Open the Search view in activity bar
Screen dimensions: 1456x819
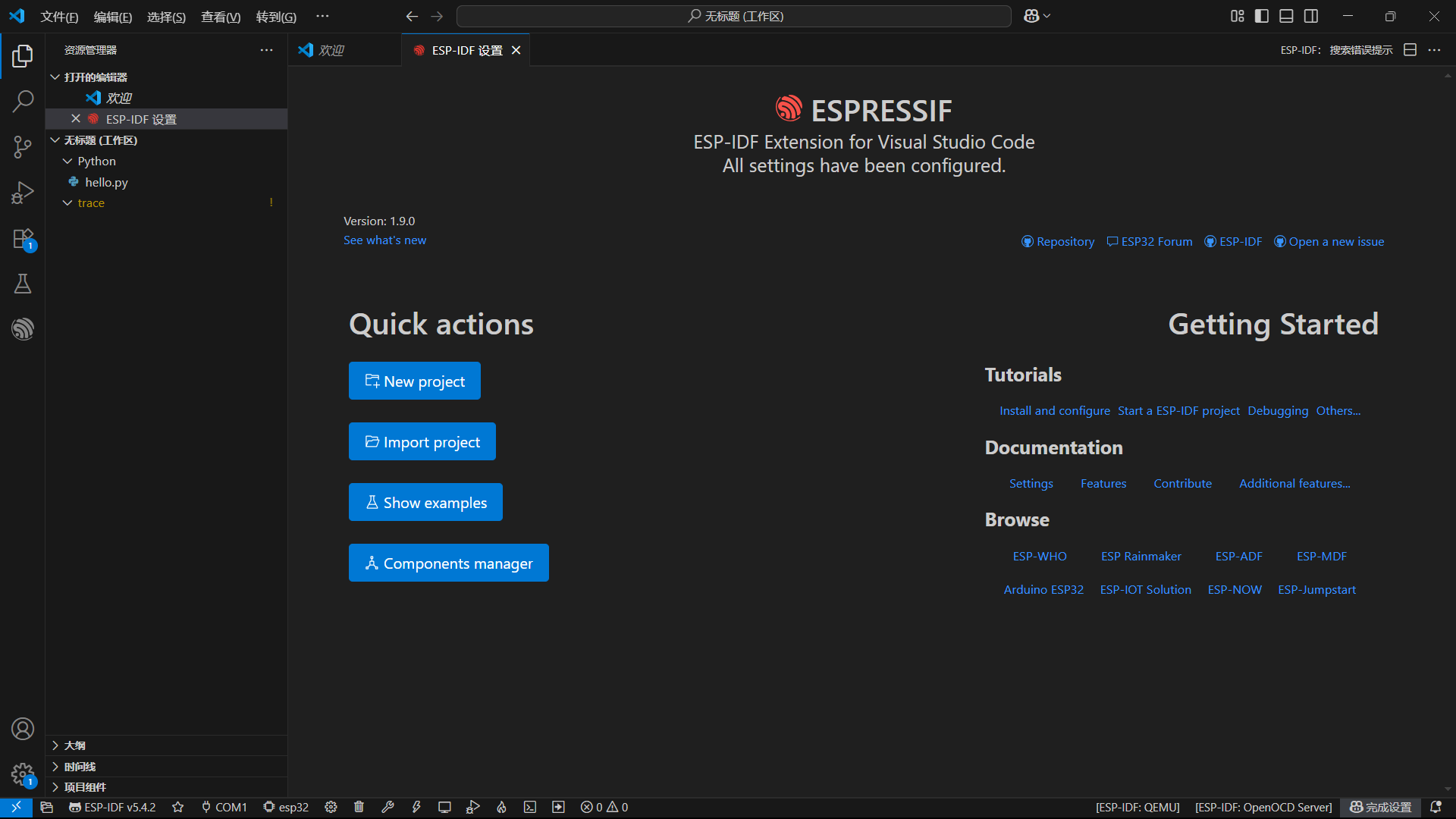click(23, 101)
